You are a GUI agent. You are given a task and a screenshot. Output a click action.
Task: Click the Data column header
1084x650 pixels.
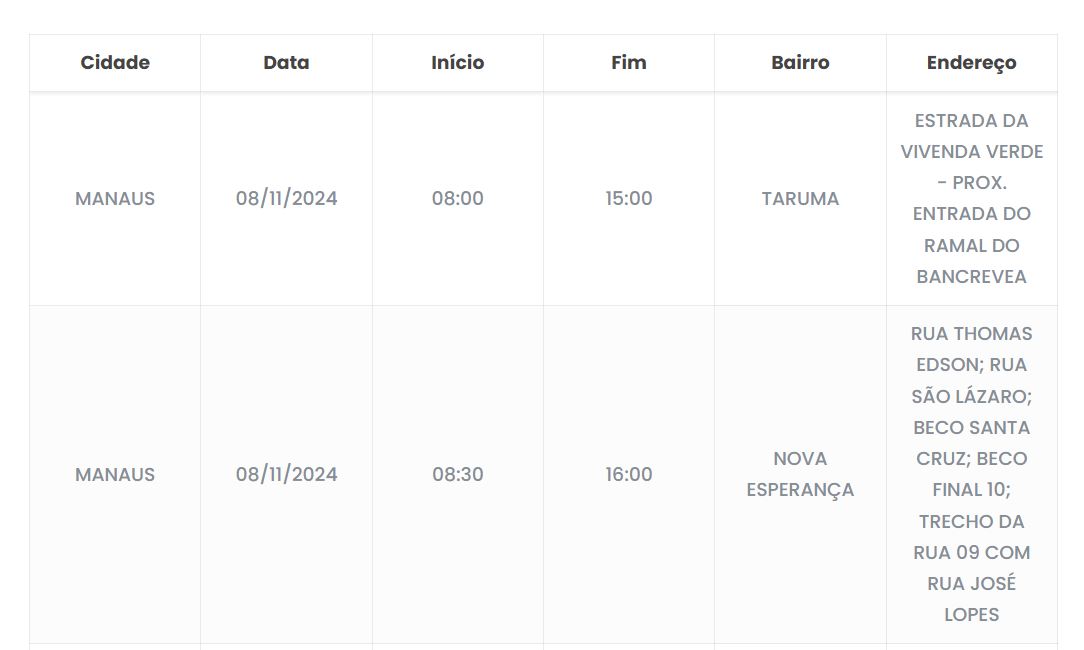click(x=286, y=62)
